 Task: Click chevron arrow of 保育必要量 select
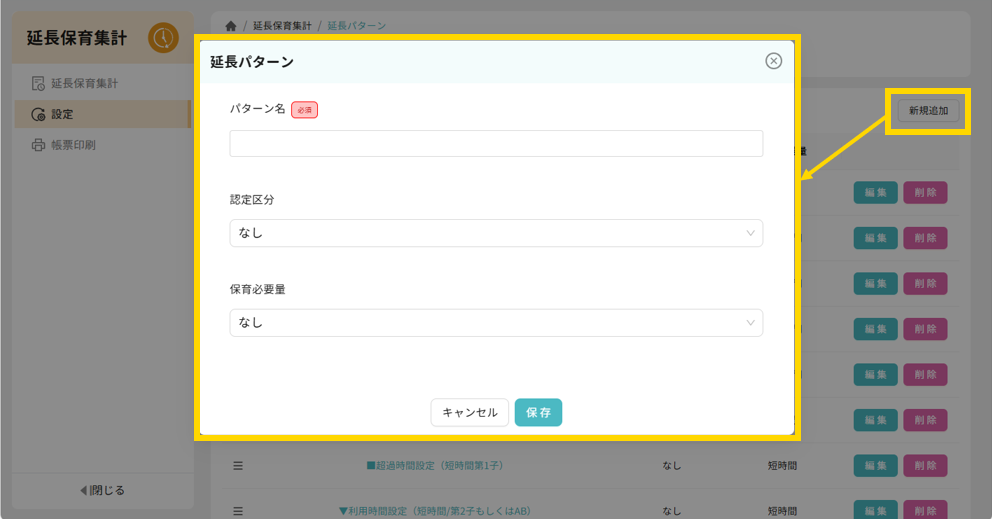point(750,323)
